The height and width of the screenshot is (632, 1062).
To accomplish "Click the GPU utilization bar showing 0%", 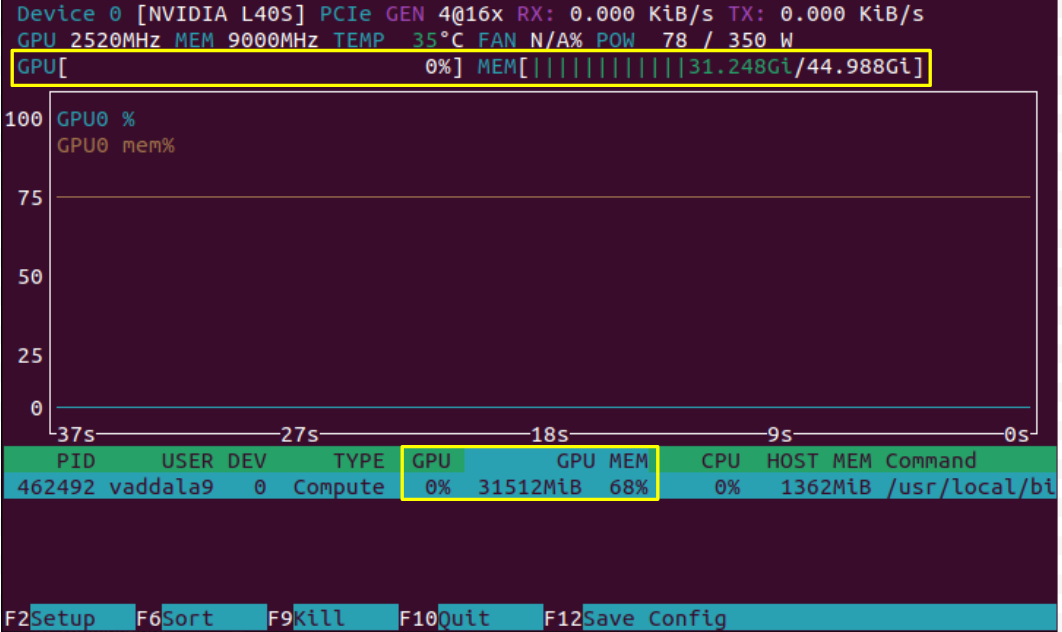I will [x=240, y=70].
